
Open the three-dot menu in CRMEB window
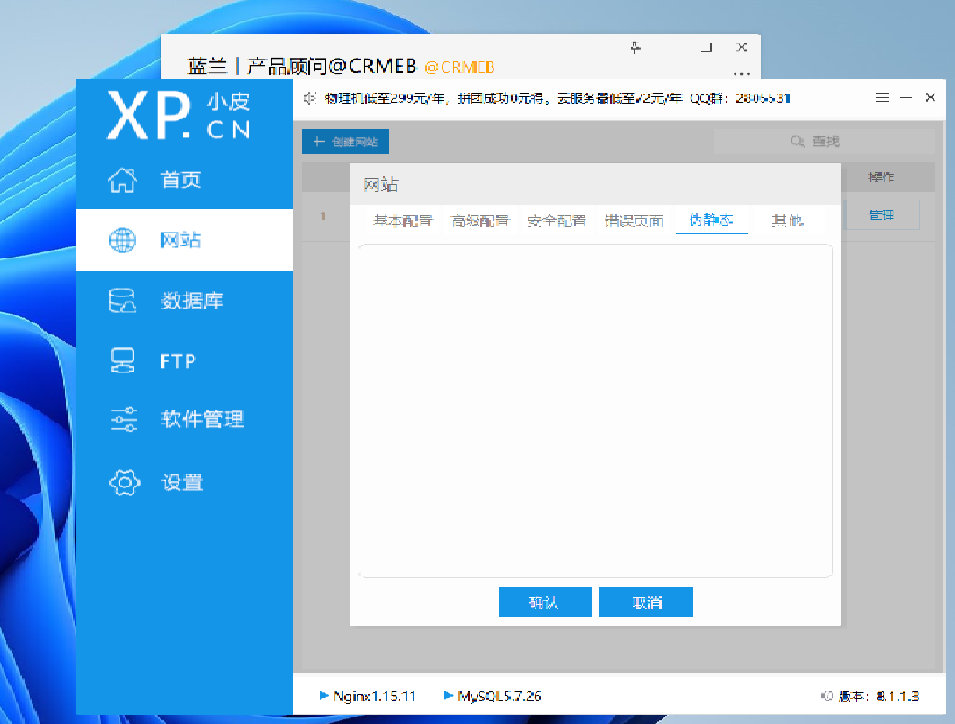coord(742,74)
